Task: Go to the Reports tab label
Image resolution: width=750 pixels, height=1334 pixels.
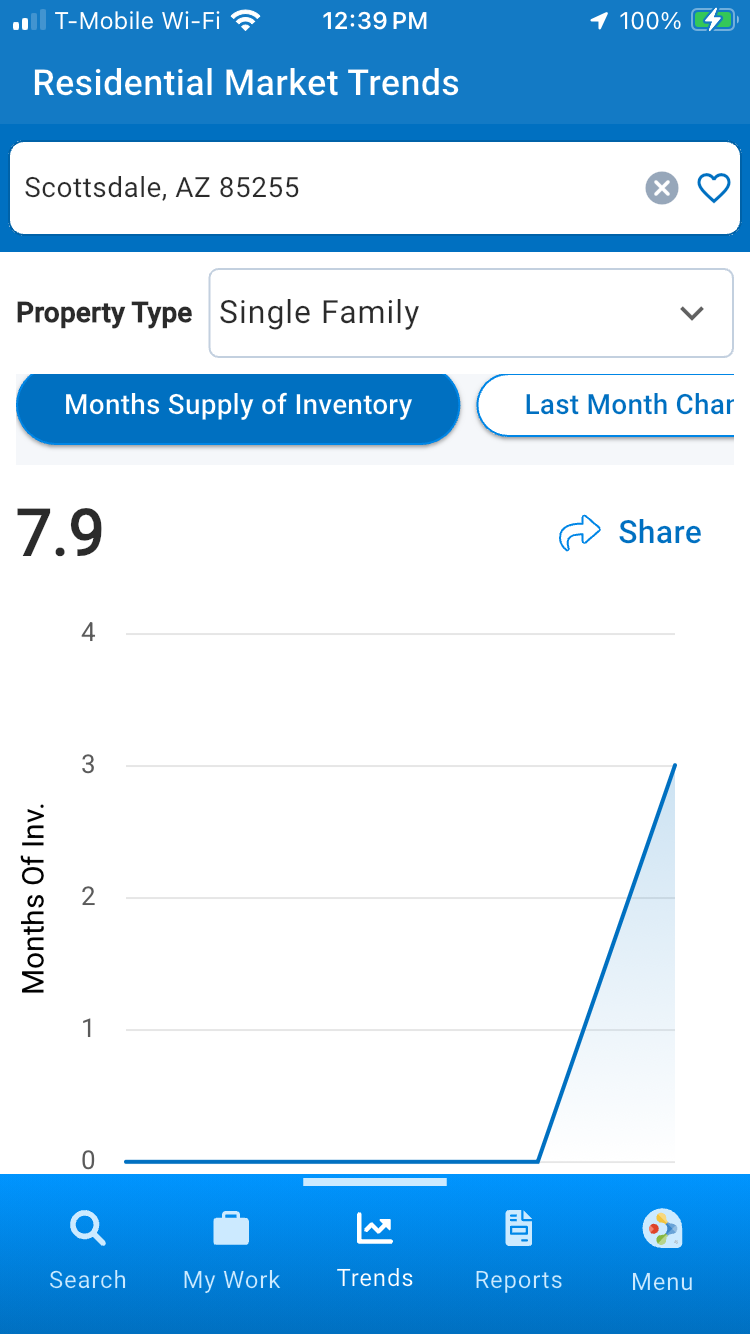Action: (518, 1280)
